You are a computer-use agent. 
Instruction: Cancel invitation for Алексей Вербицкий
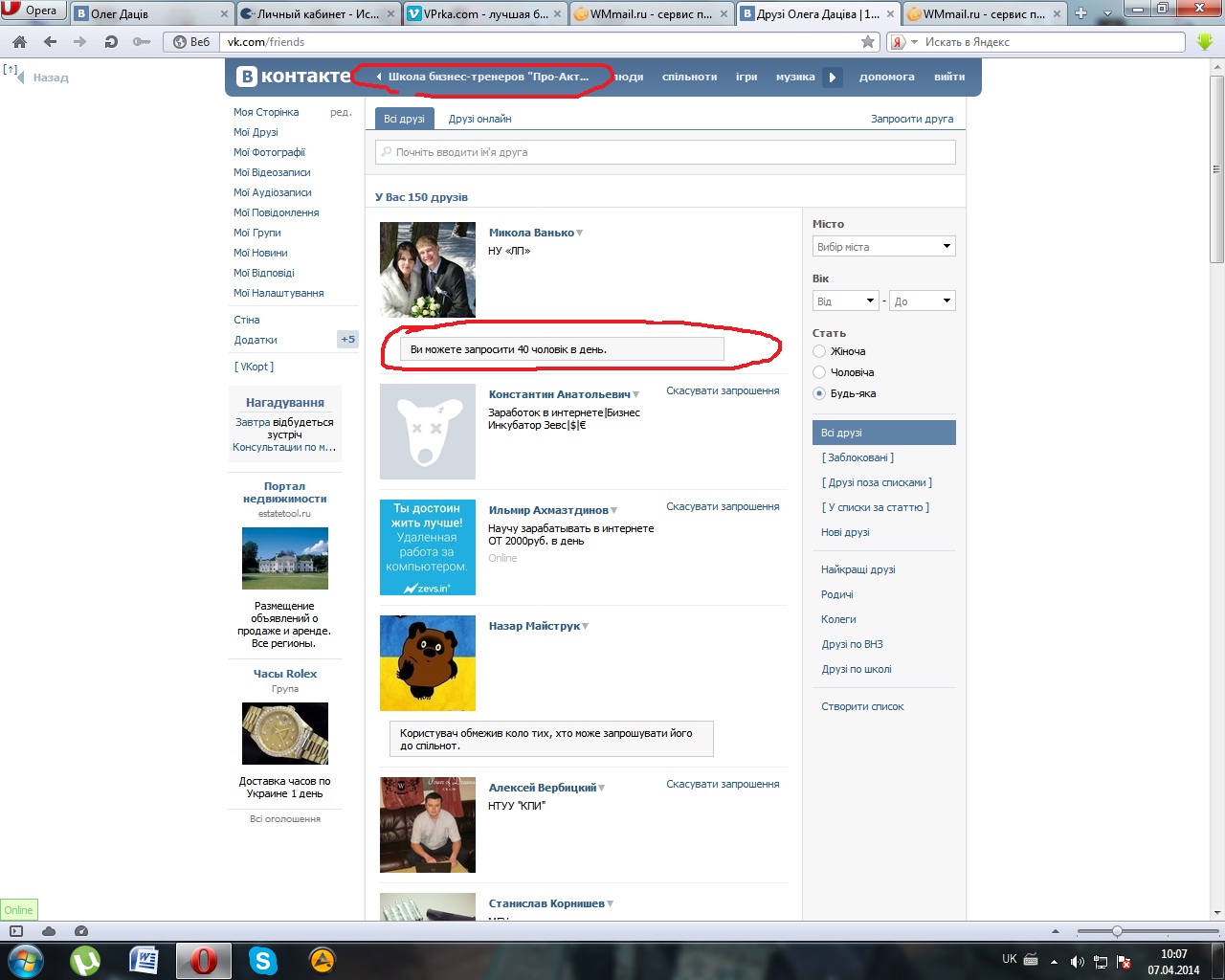tap(723, 785)
